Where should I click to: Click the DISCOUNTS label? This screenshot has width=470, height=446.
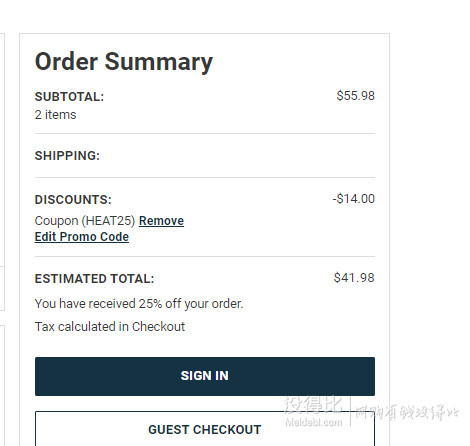(73, 200)
